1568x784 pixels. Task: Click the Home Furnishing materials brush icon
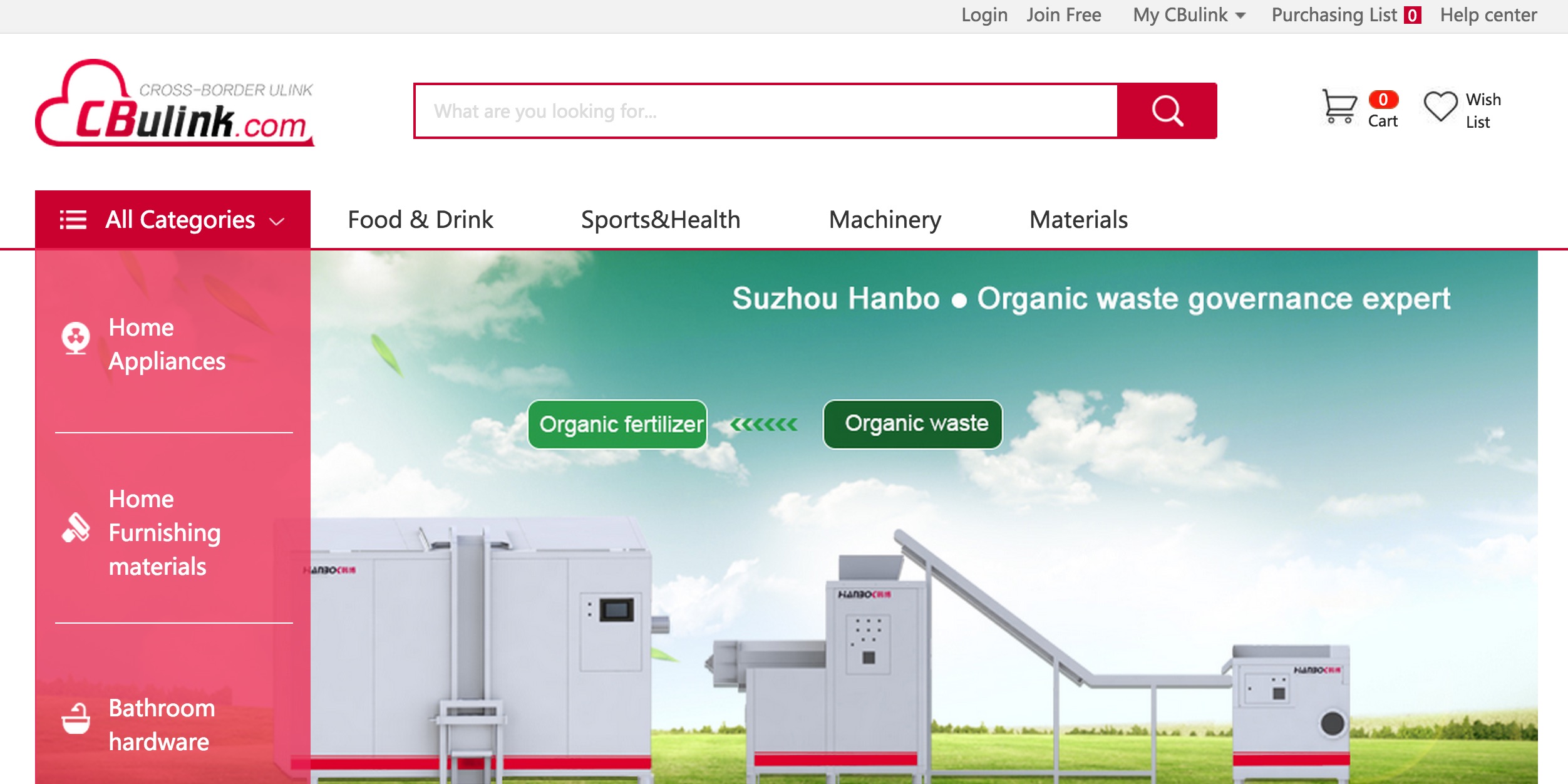[x=76, y=527]
